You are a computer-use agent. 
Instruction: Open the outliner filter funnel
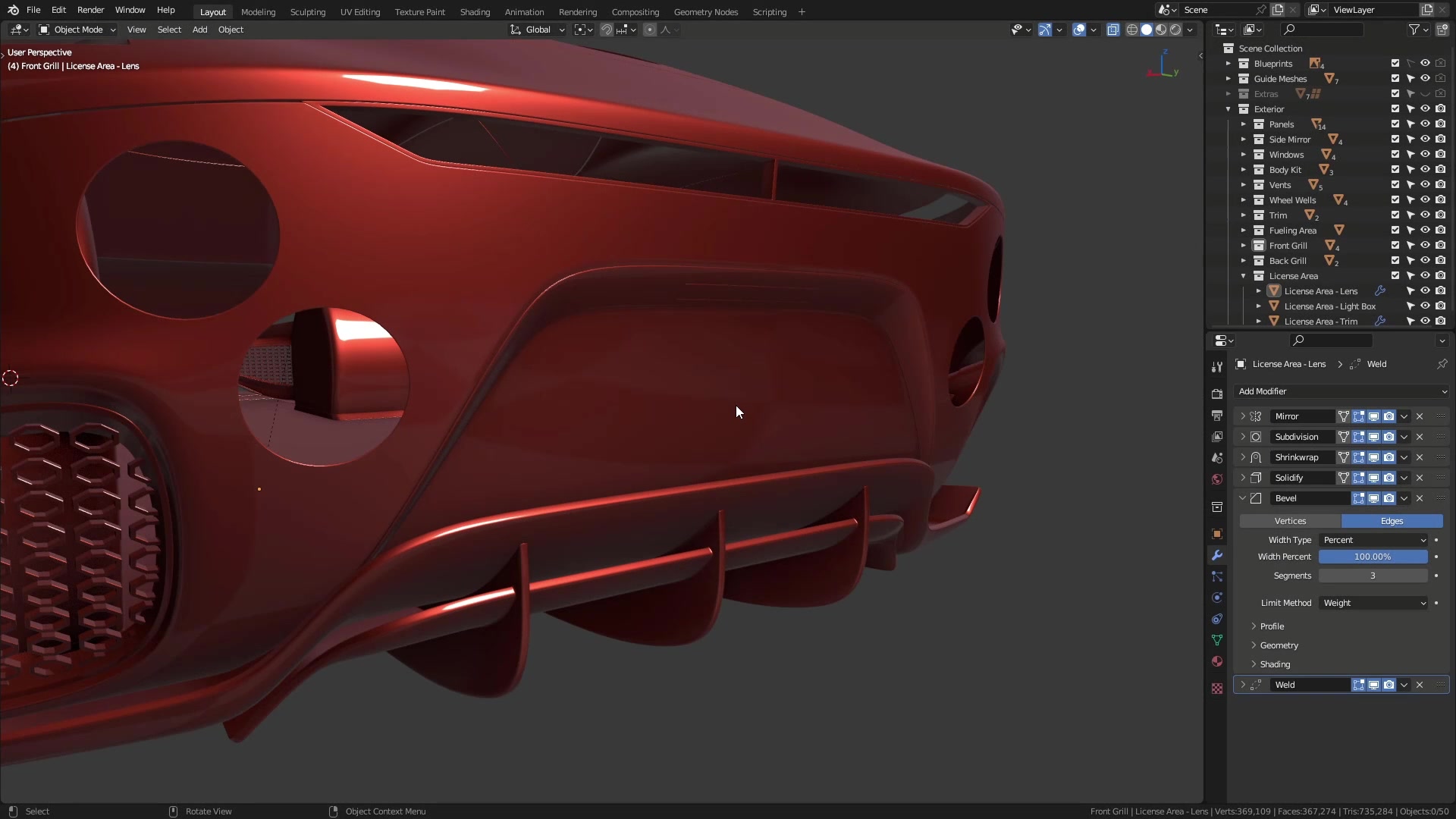pyautogui.click(x=1414, y=30)
